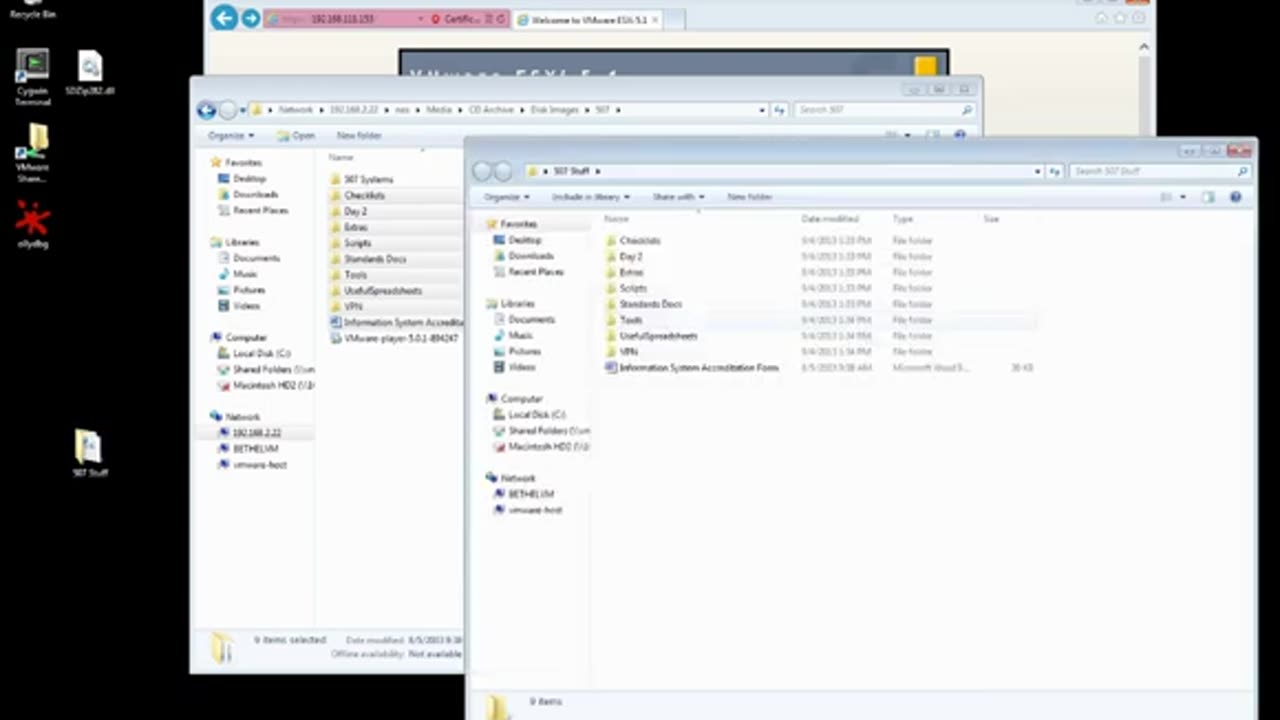Click the browser forward arrow button
Screen dimensions: 1280x720
point(250,19)
